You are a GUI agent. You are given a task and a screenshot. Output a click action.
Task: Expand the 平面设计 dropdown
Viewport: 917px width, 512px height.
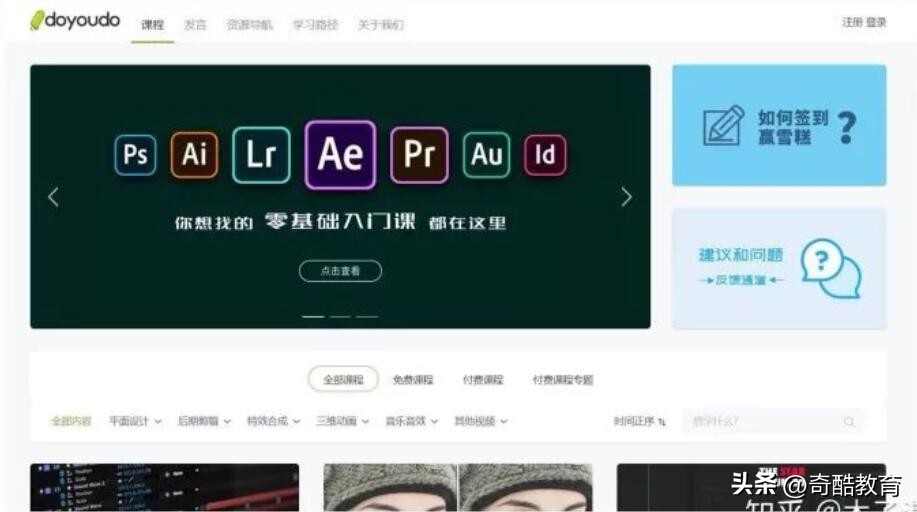pos(135,421)
